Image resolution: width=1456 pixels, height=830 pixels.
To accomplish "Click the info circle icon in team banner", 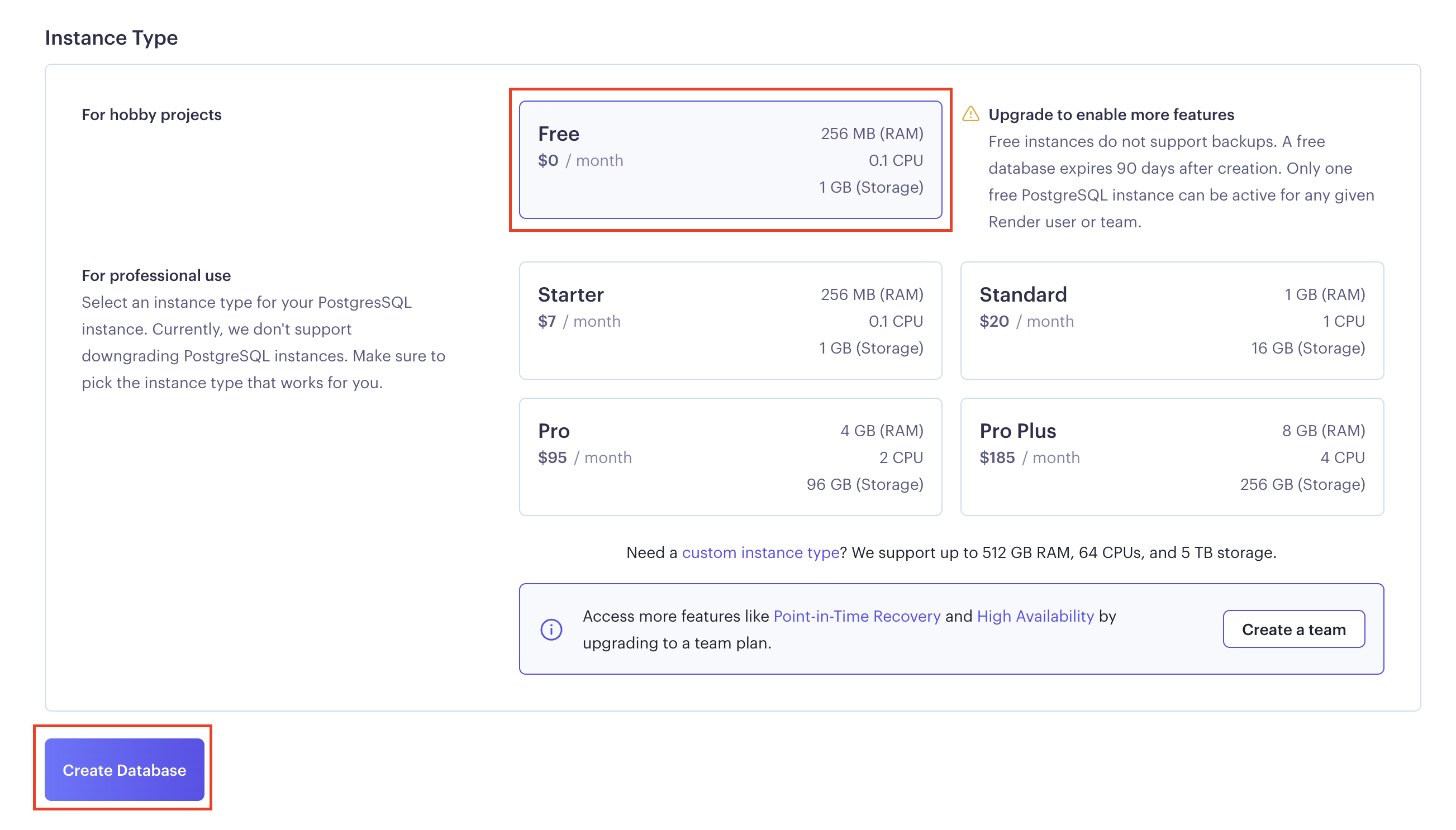I will [x=551, y=629].
